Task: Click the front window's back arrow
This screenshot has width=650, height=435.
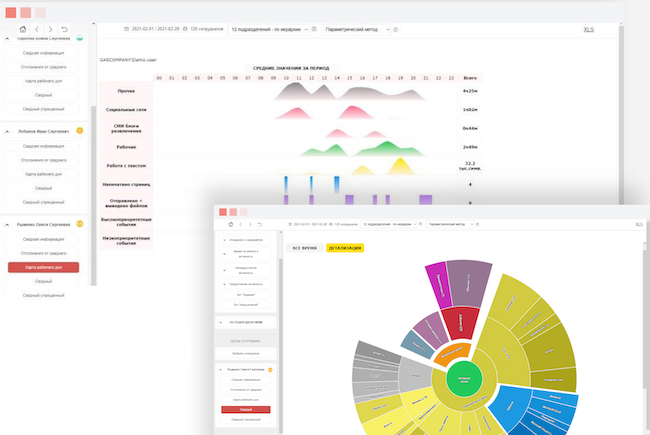Action: (240, 224)
